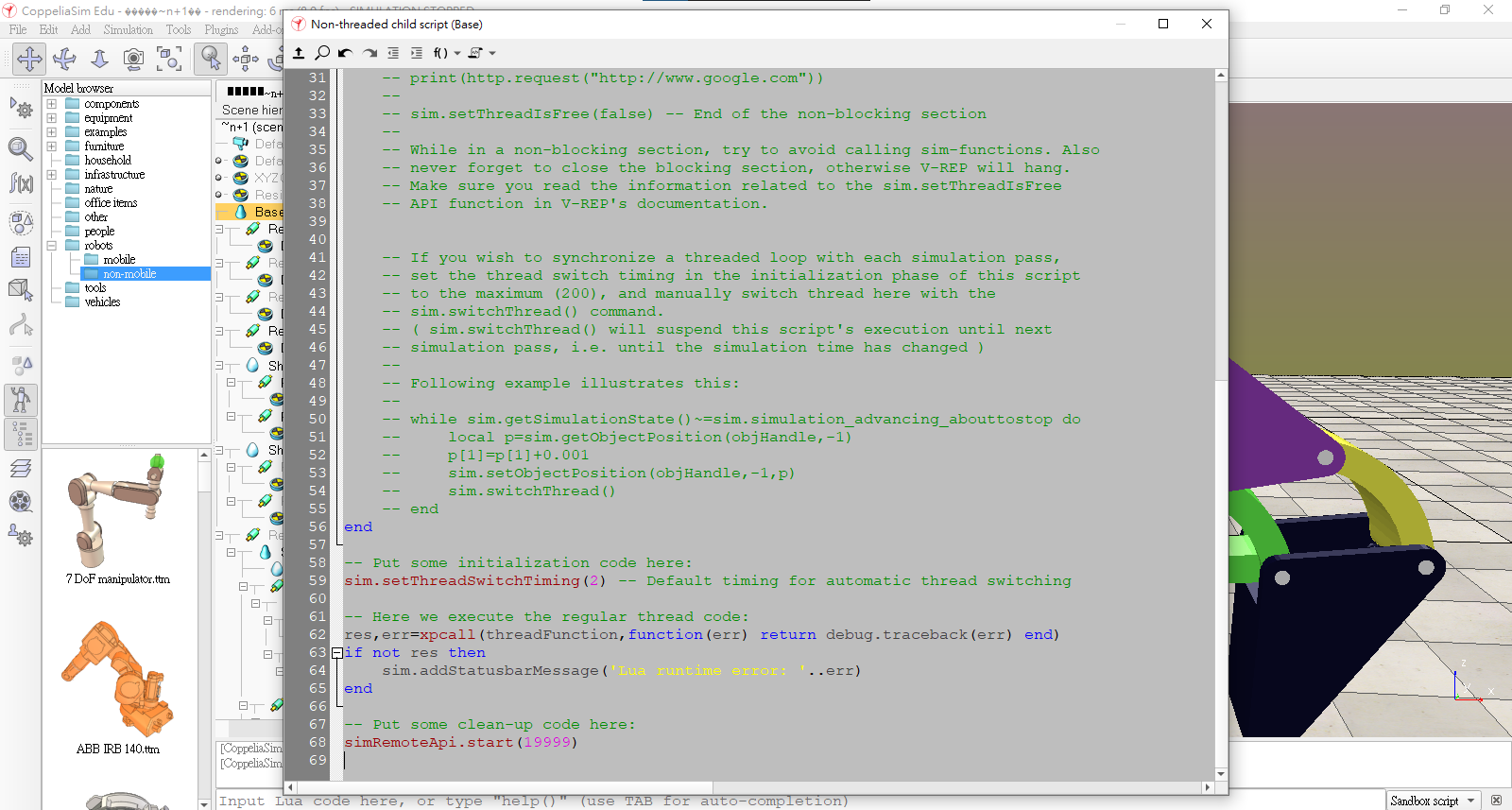1512x810 pixels.
Task: Open the scripts list icon in sidebar
Action: 21,257
